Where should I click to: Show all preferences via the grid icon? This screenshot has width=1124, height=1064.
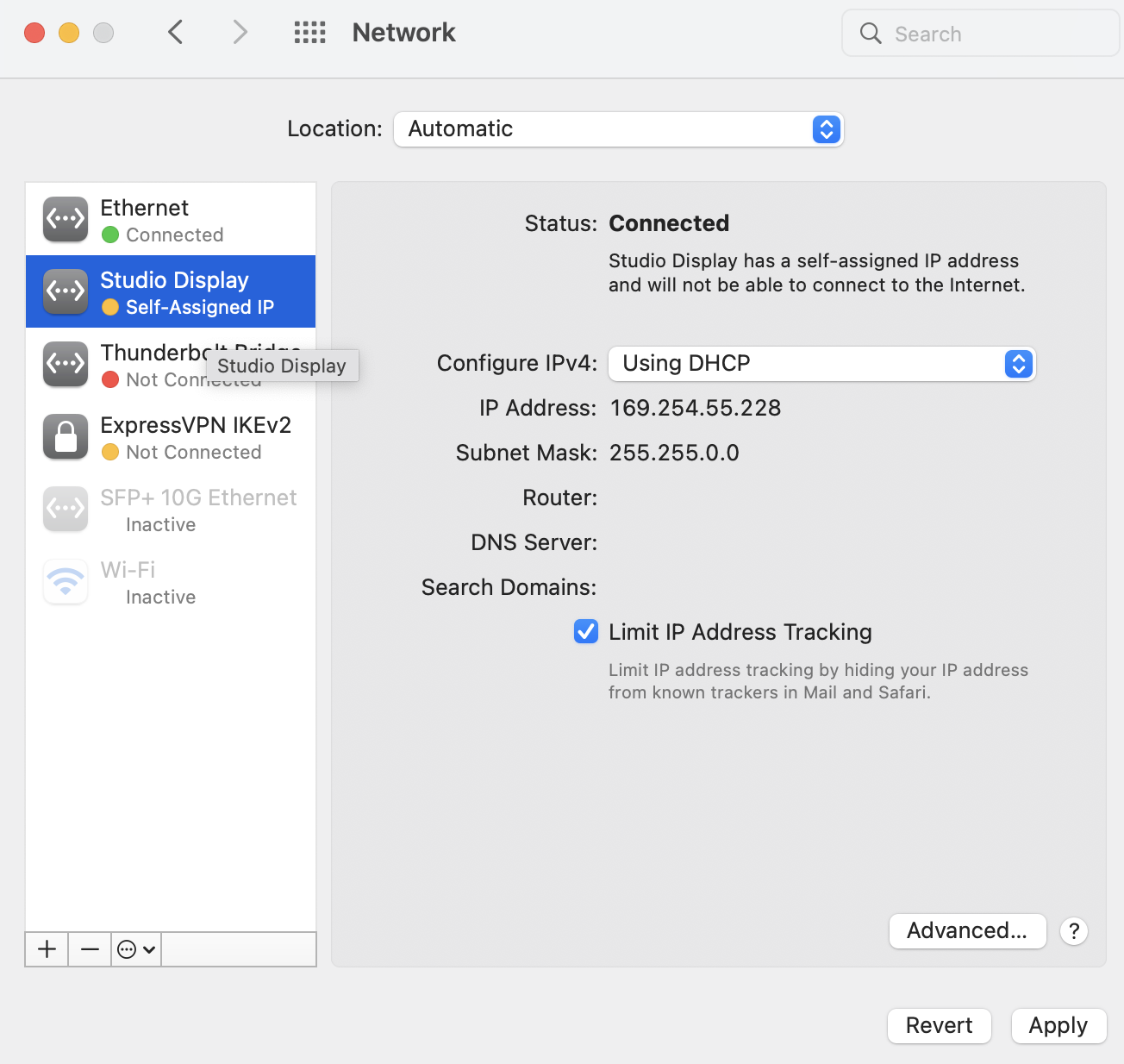[x=309, y=33]
